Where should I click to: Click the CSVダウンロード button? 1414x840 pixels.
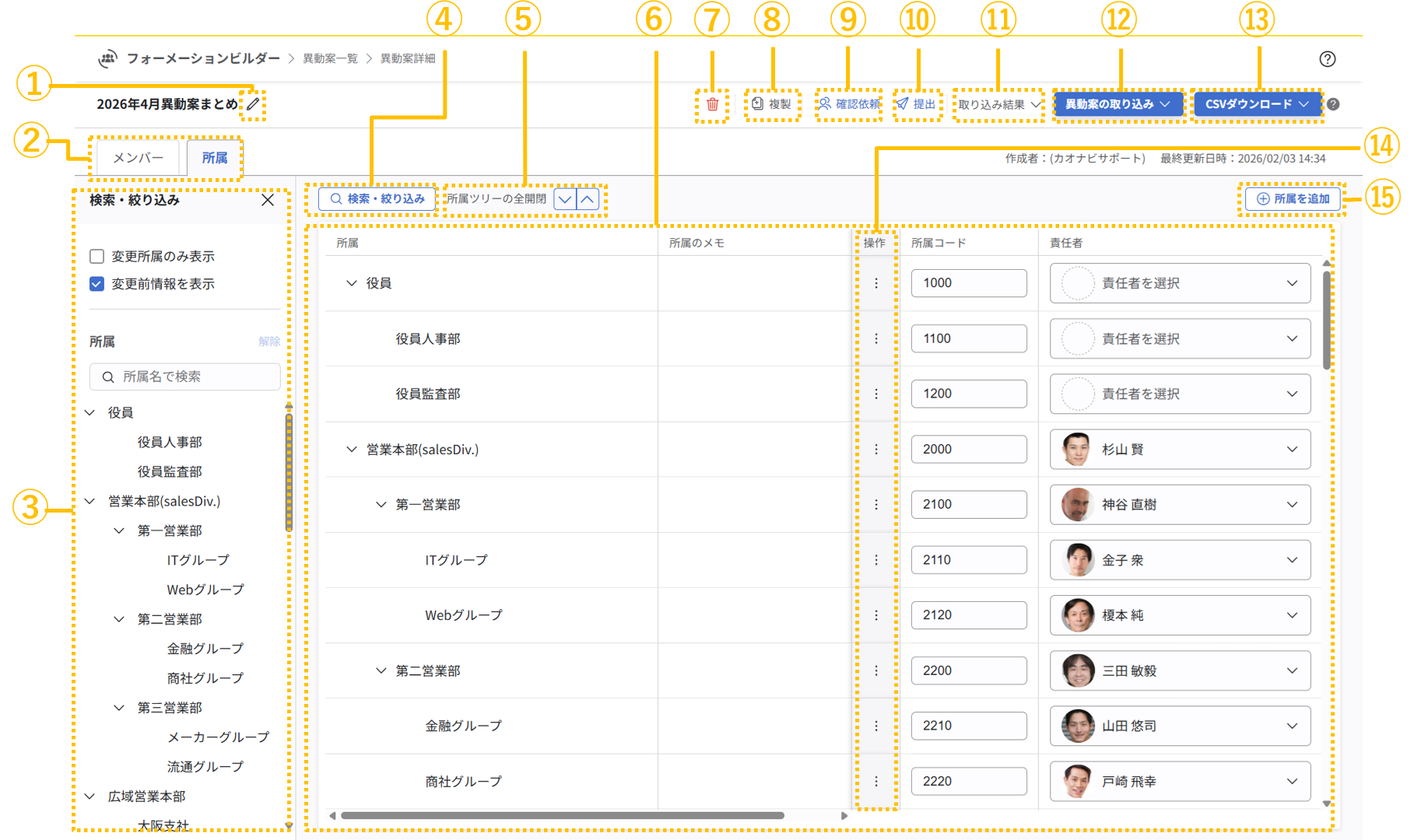pos(1256,103)
